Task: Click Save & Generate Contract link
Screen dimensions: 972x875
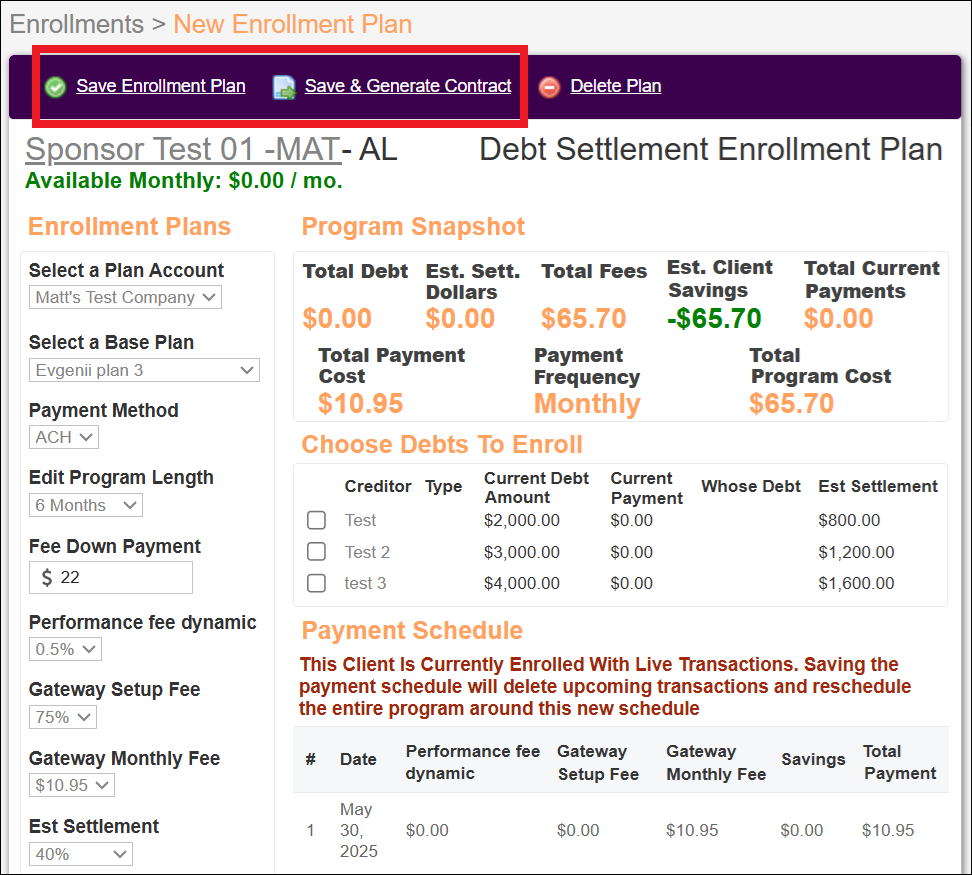Action: click(408, 86)
